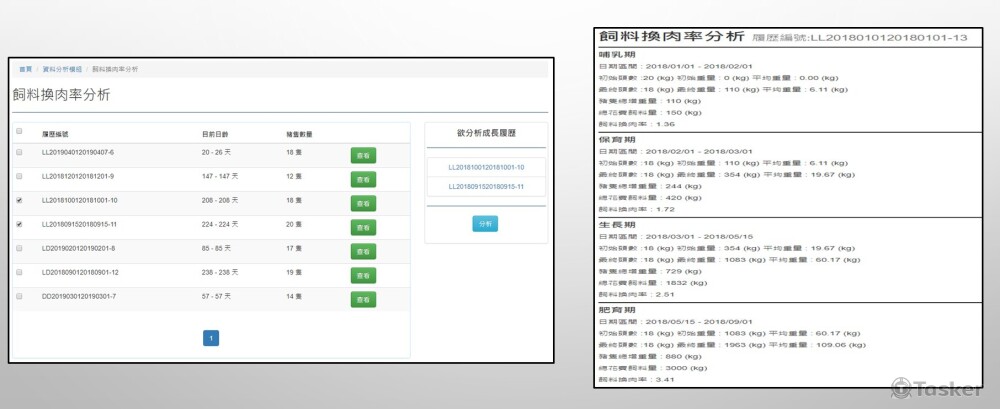This screenshot has width=1000, height=409.
Task: Open the 首頁 breadcrumb link
Action: (25, 69)
